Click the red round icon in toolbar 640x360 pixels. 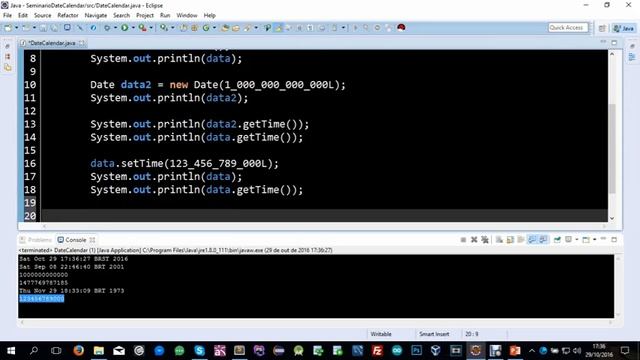401,28
